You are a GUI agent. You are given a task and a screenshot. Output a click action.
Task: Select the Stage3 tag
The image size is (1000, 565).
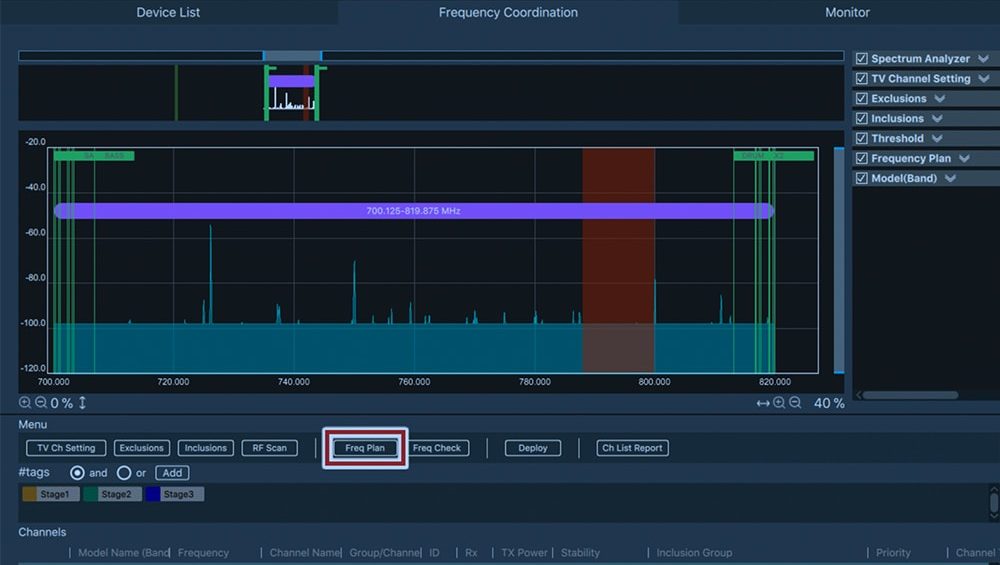click(175, 494)
